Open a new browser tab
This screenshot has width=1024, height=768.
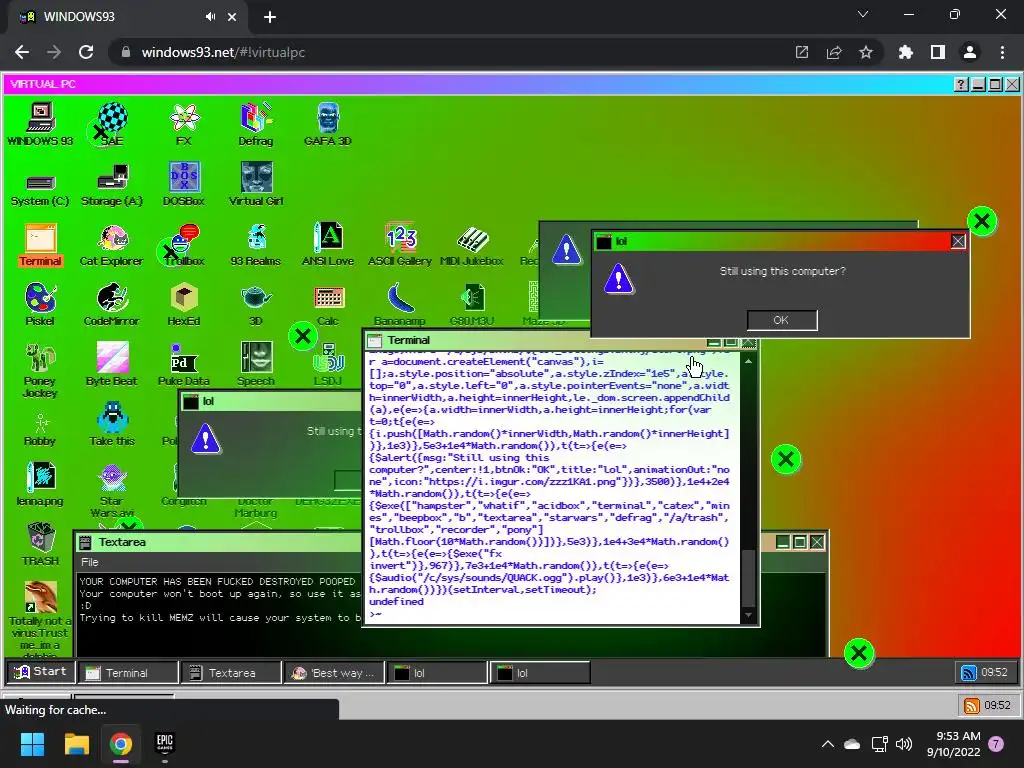tap(270, 18)
